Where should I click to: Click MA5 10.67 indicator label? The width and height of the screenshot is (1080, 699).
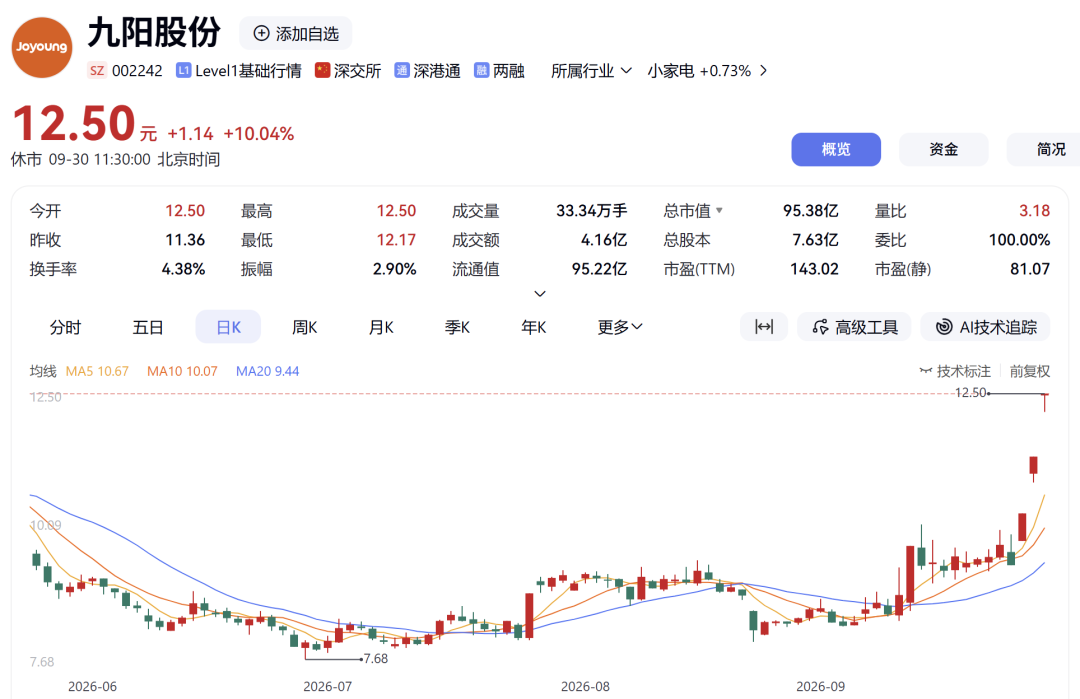[x=97, y=371]
